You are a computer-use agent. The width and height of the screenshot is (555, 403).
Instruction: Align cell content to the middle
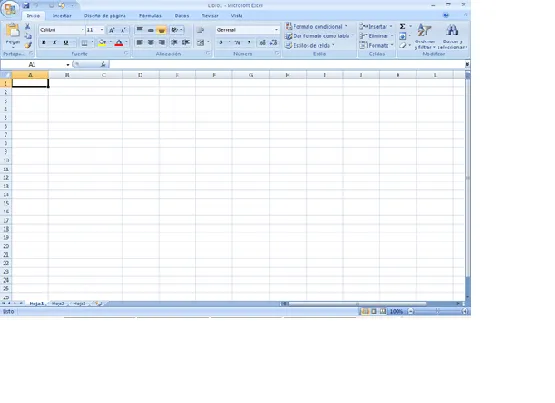tap(150, 30)
